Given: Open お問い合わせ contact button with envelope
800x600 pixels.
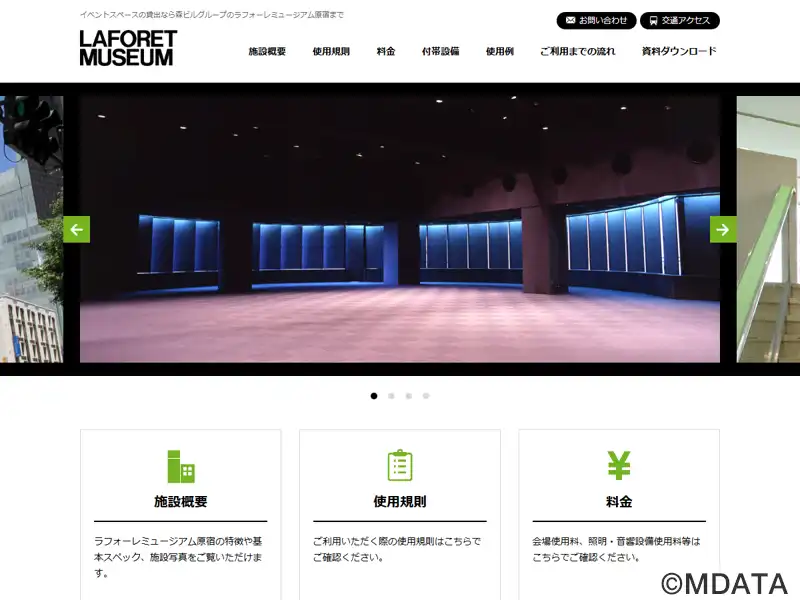Looking at the screenshot, I should click(596, 20).
